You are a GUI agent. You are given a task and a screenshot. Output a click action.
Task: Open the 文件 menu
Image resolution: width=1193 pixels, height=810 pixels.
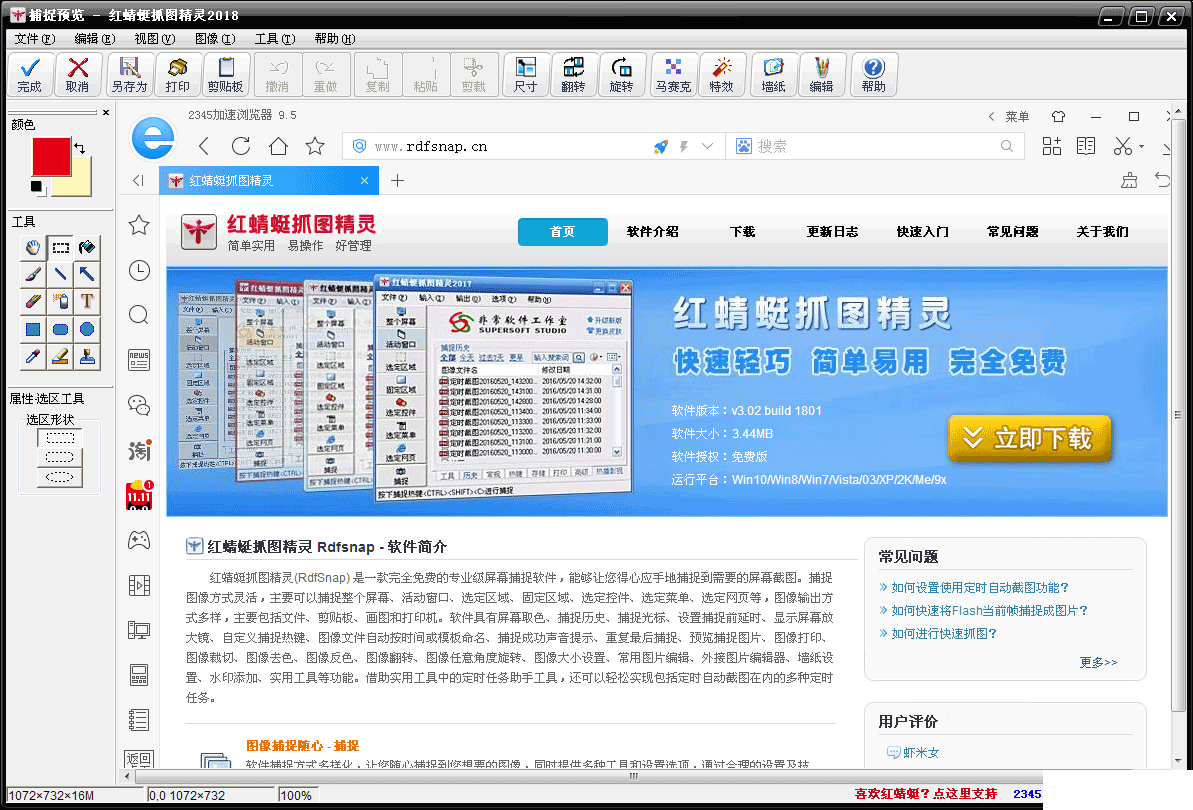coord(34,39)
